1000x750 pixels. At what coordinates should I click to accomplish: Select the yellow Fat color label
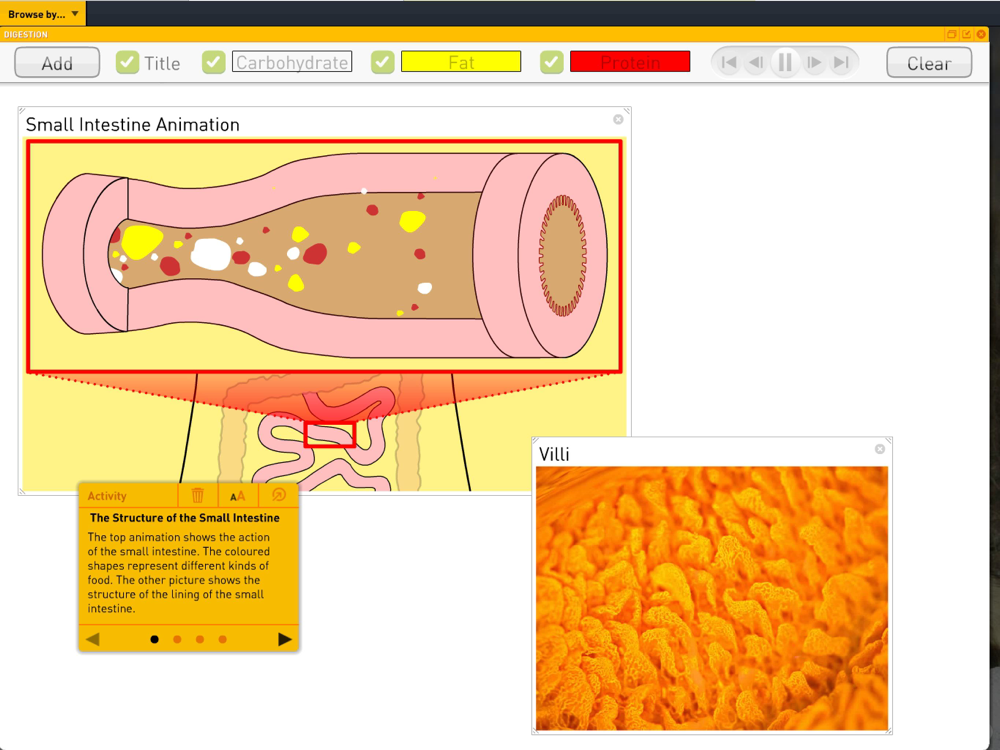tap(461, 62)
